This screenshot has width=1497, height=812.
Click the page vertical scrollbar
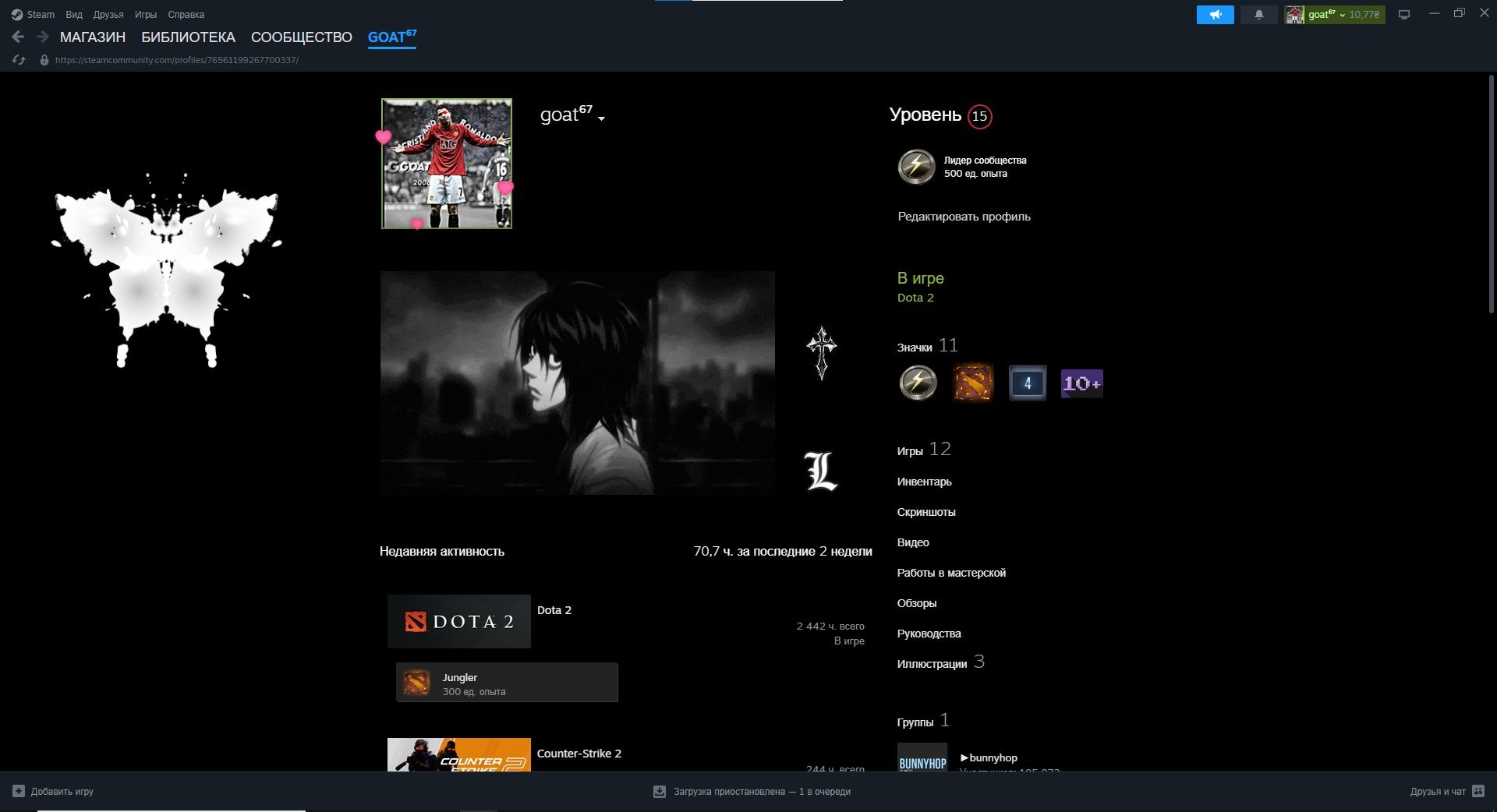tap(1491, 195)
